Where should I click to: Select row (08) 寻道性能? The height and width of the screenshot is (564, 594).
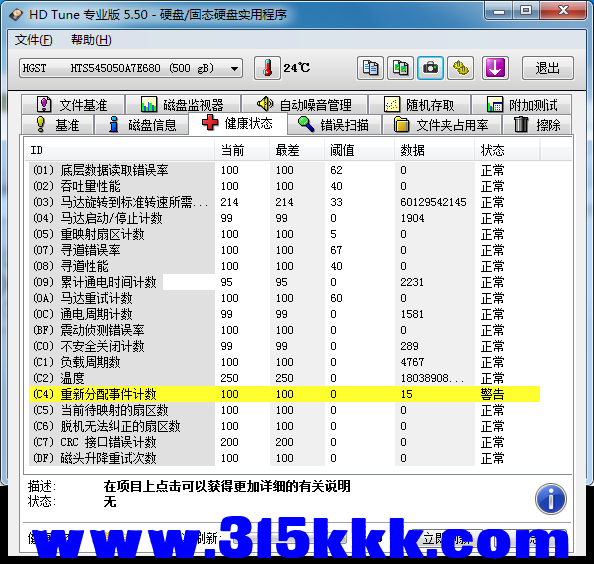pyautogui.click(x=284, y=266)
